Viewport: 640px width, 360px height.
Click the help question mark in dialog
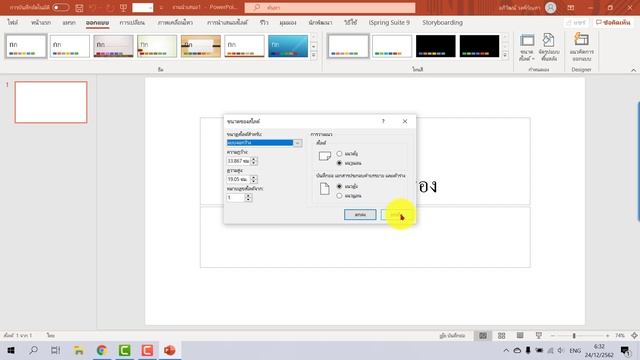(x=383, y=121)
